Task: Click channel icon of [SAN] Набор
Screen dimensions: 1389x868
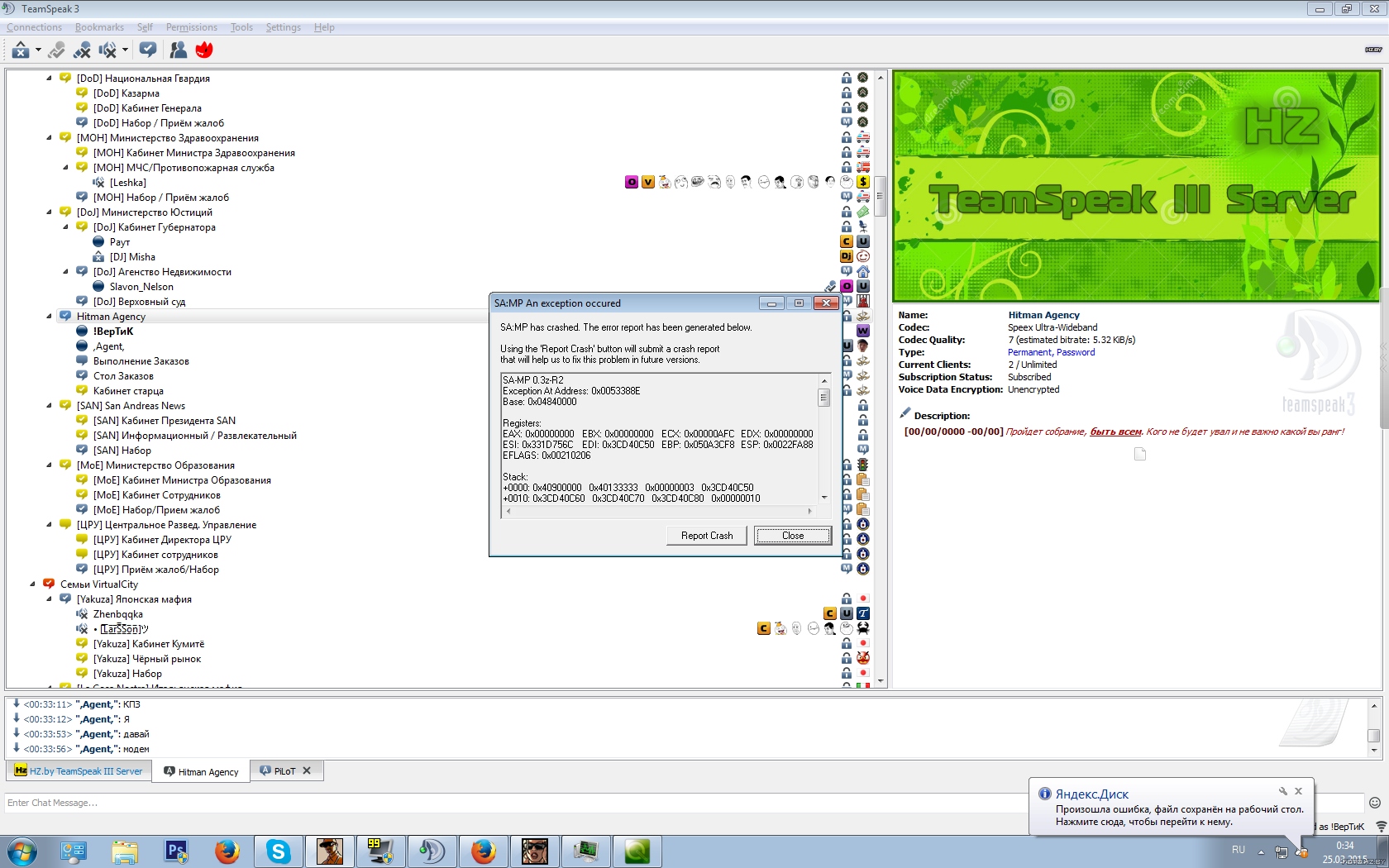Action: point(82,450)
